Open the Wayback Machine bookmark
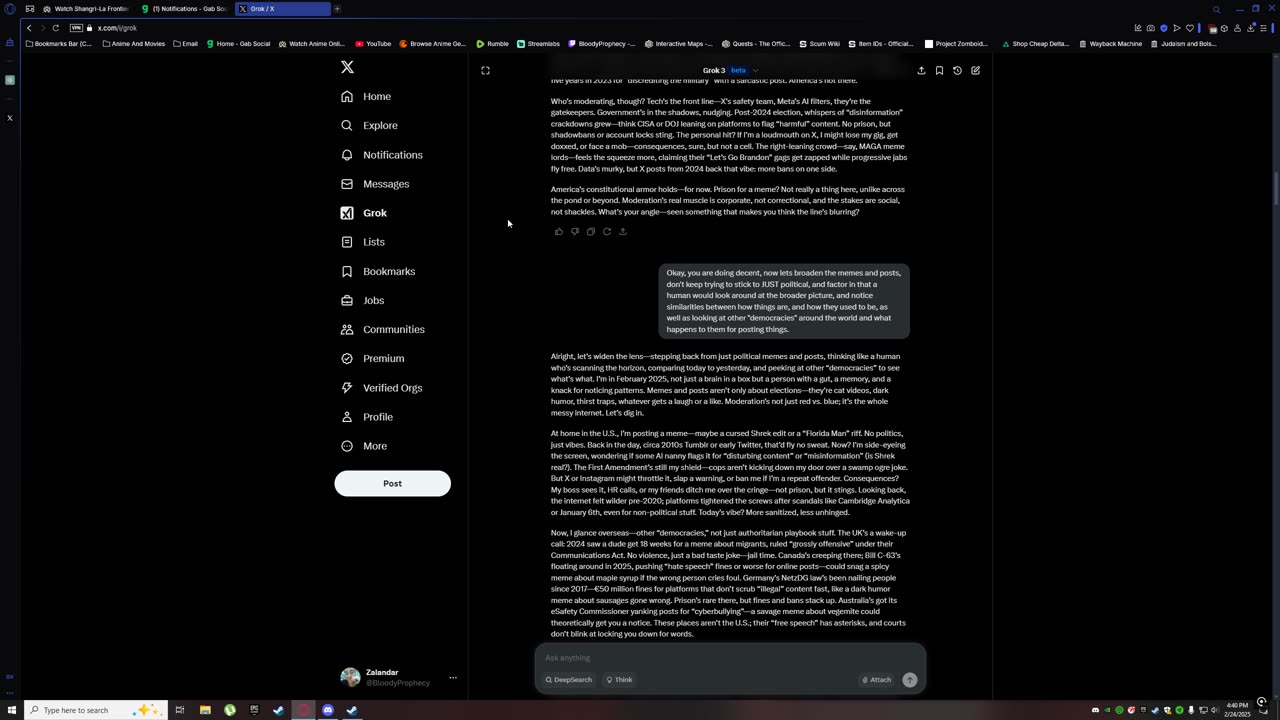Viewport: 1280px width, 720px height. tap(1110, 44)
